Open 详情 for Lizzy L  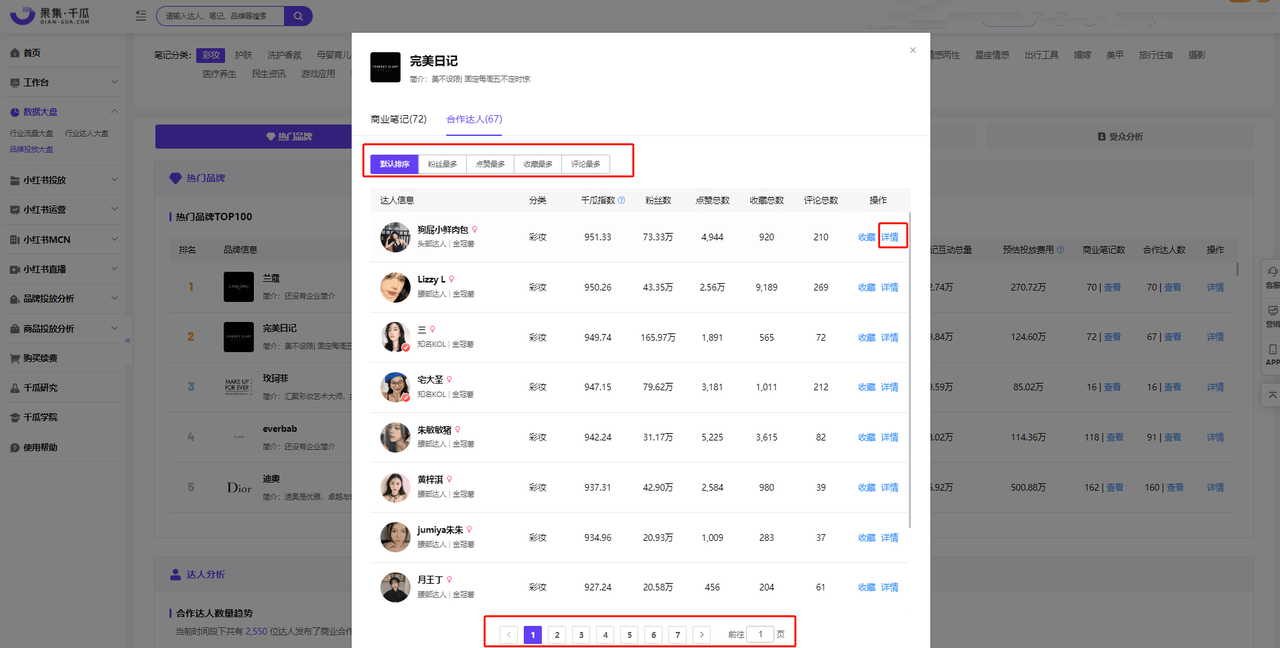pyautogui.click(x=889, y=287)
